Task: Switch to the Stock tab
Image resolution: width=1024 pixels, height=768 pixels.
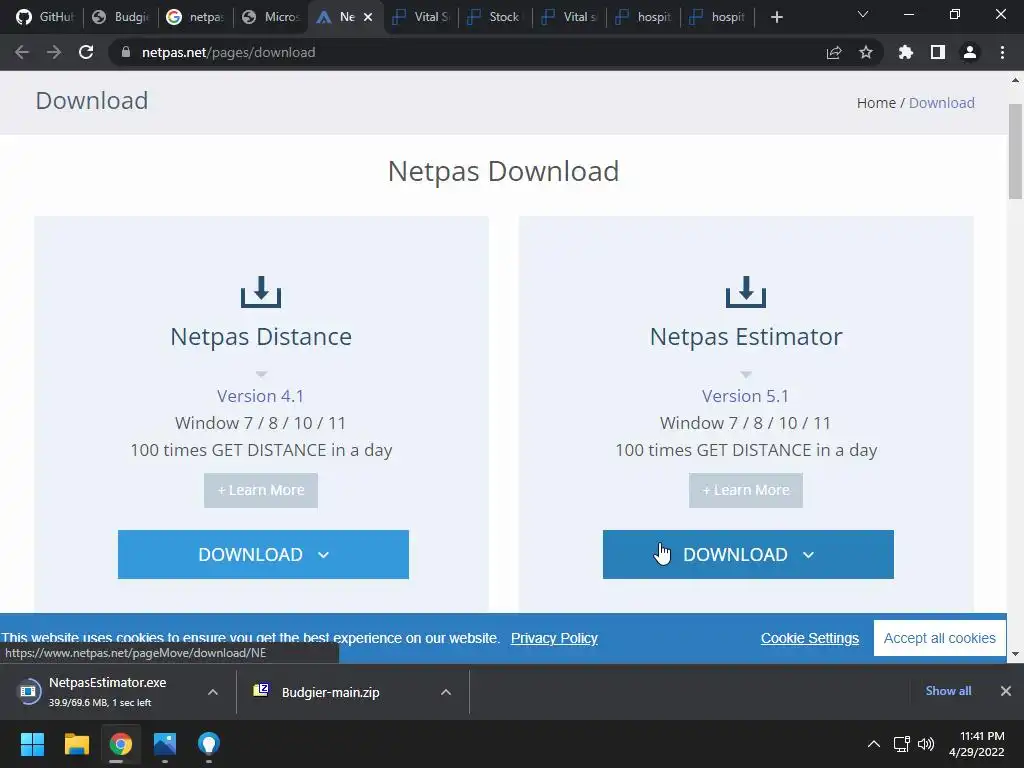Action: click(495, 17)
